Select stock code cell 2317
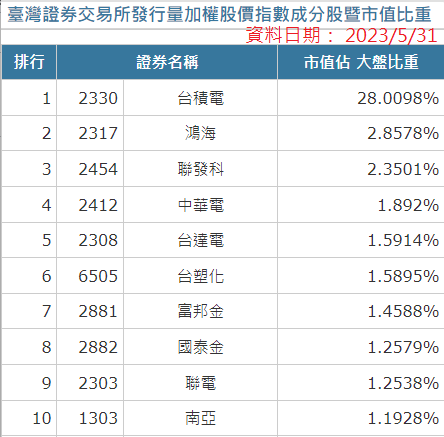Screen dimensions: 444x437 pyautogui.click(x=90, y=133)
